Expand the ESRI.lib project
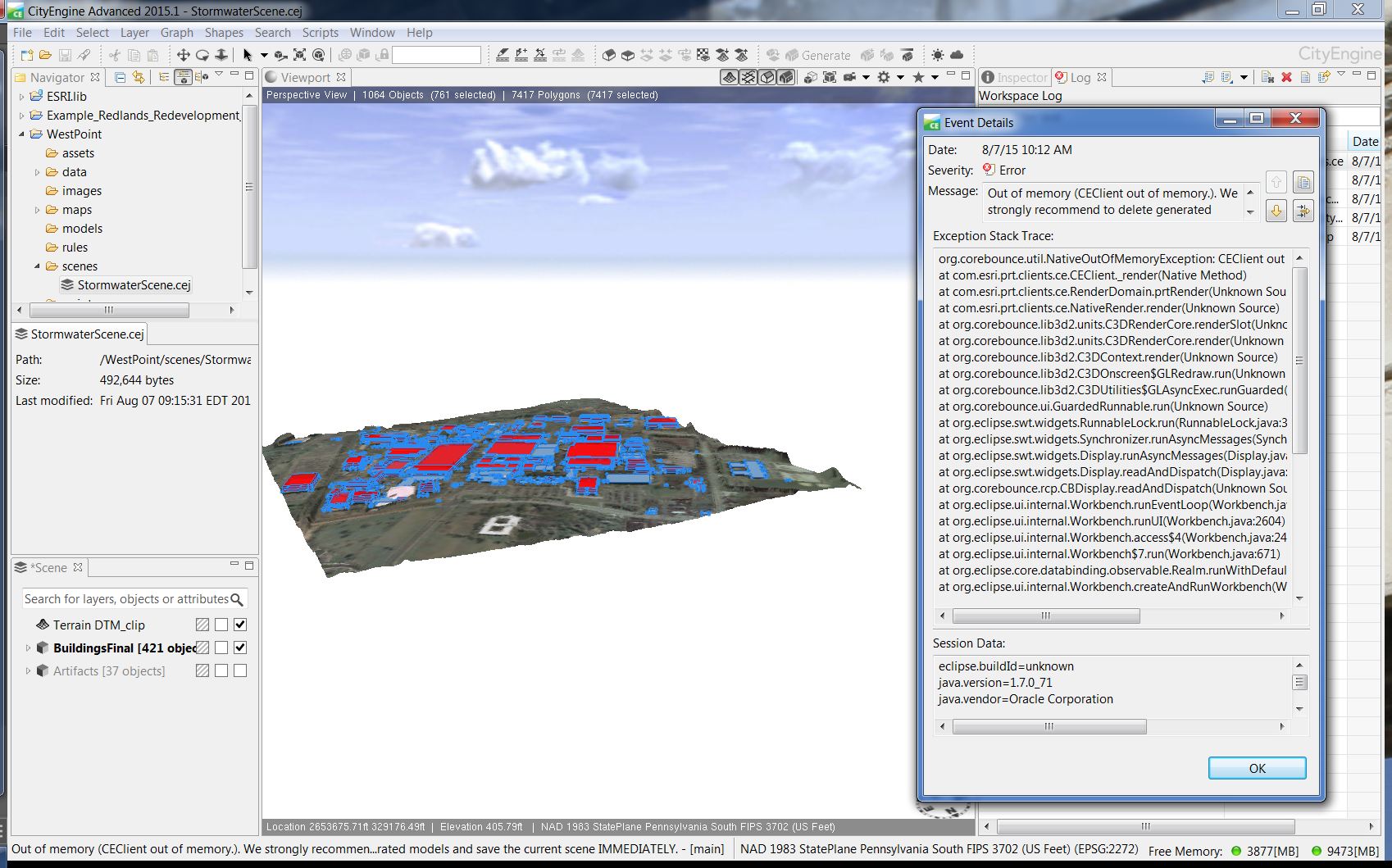Screen dimensions: 1392x868 click(x=21, y=97)
